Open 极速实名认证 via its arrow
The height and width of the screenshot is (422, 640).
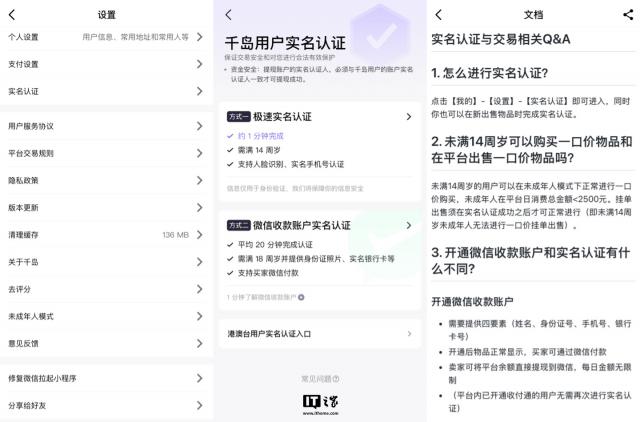pos(408,117)
